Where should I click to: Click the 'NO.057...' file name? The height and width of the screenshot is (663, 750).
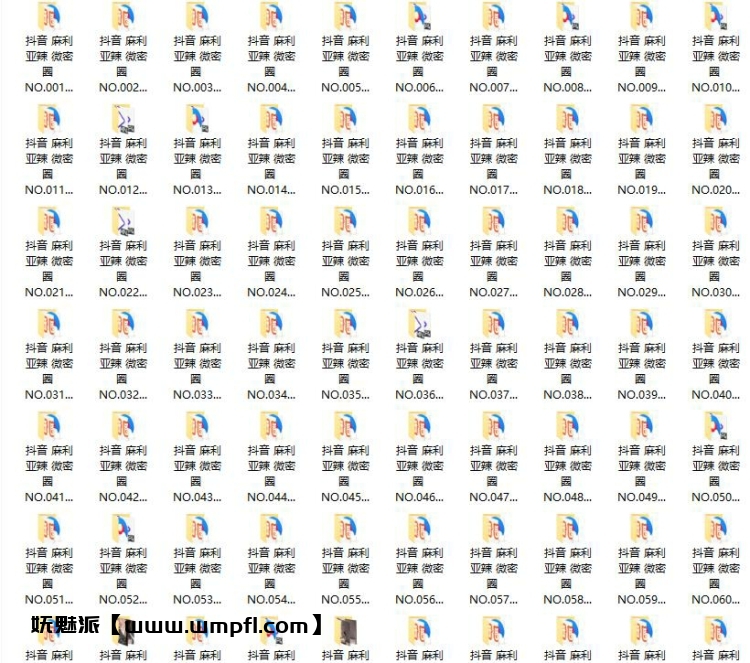coord(494,599)
